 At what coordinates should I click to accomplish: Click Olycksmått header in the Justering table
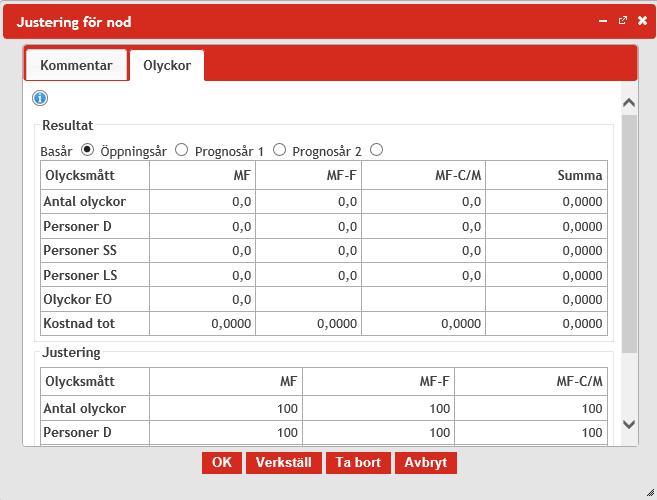[x=95, y=381]
